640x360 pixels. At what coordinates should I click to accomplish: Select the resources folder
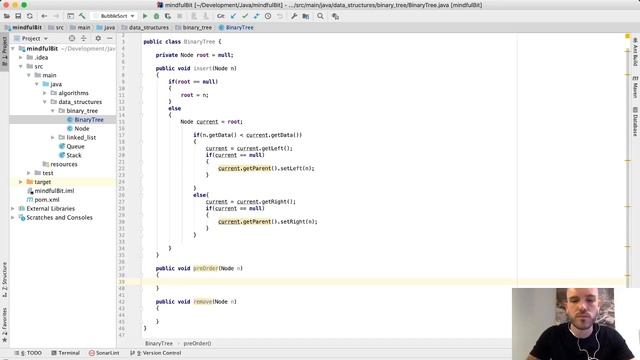tap(60, 164)
